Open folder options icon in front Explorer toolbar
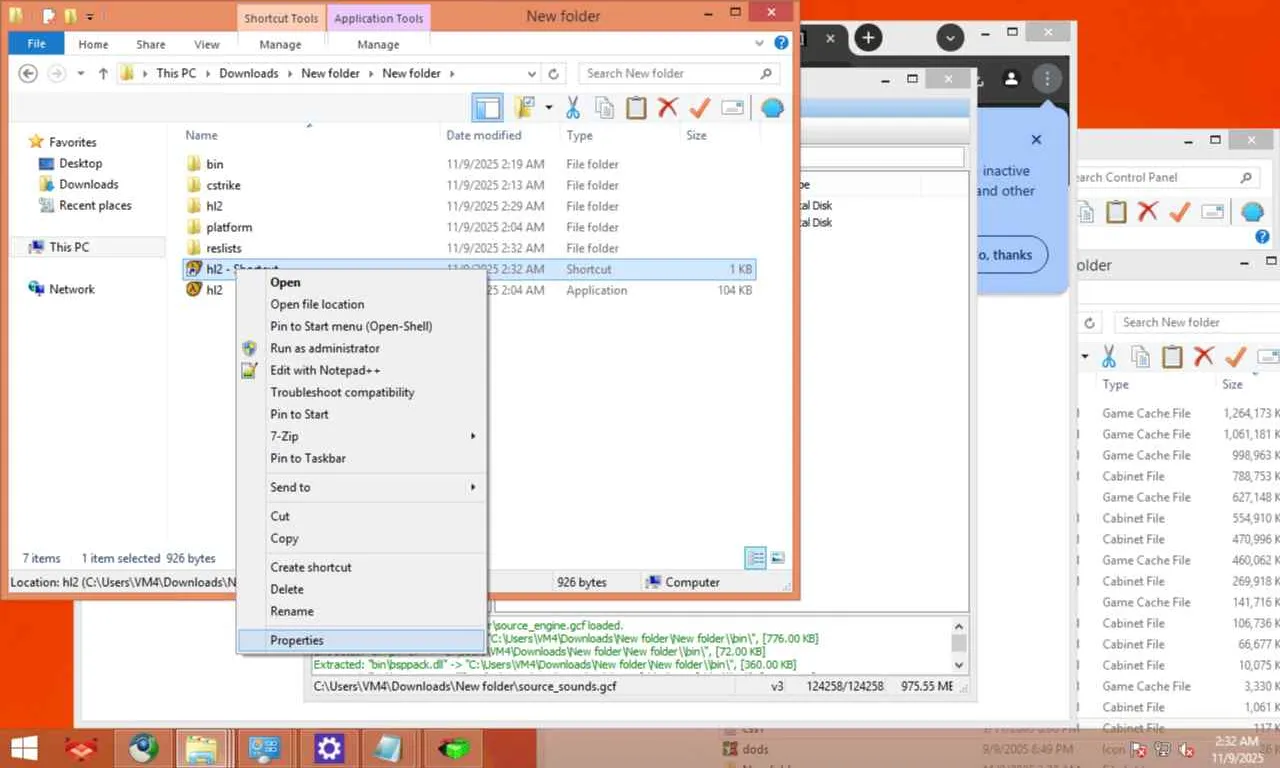The image size is (1280, 768). coord(524,107)
